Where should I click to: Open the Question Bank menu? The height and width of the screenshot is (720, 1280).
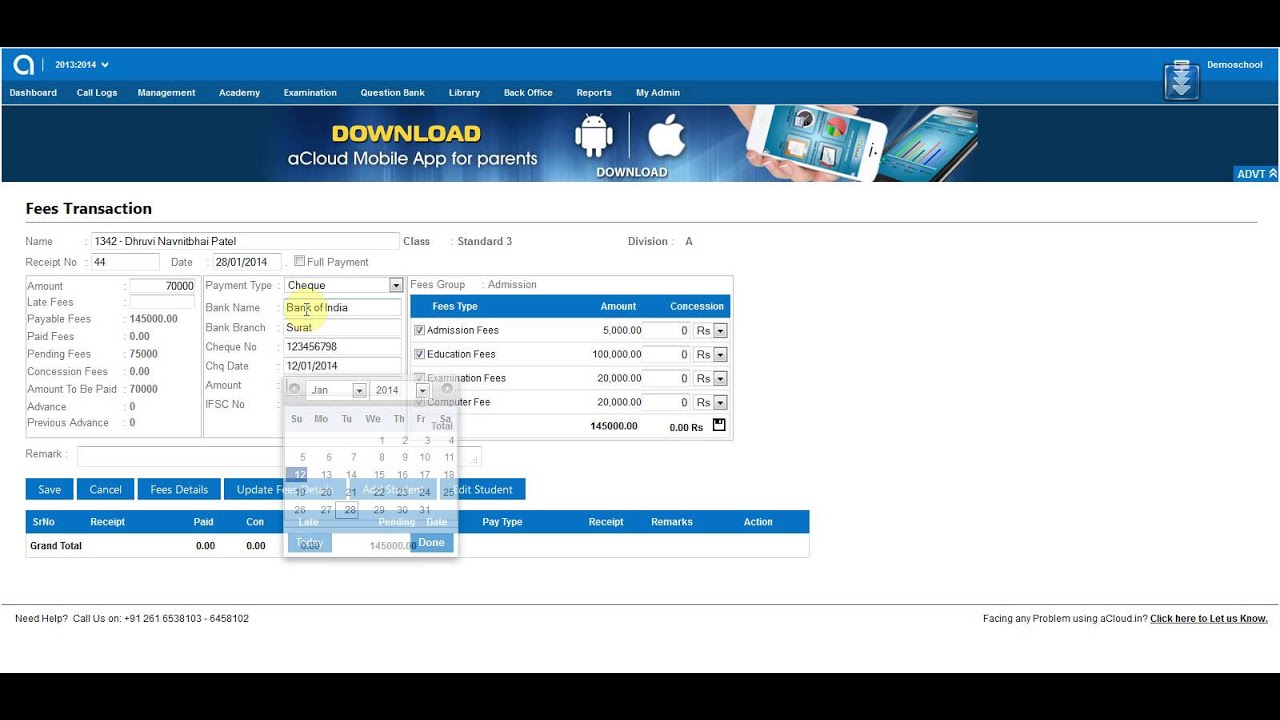[392, 93]
